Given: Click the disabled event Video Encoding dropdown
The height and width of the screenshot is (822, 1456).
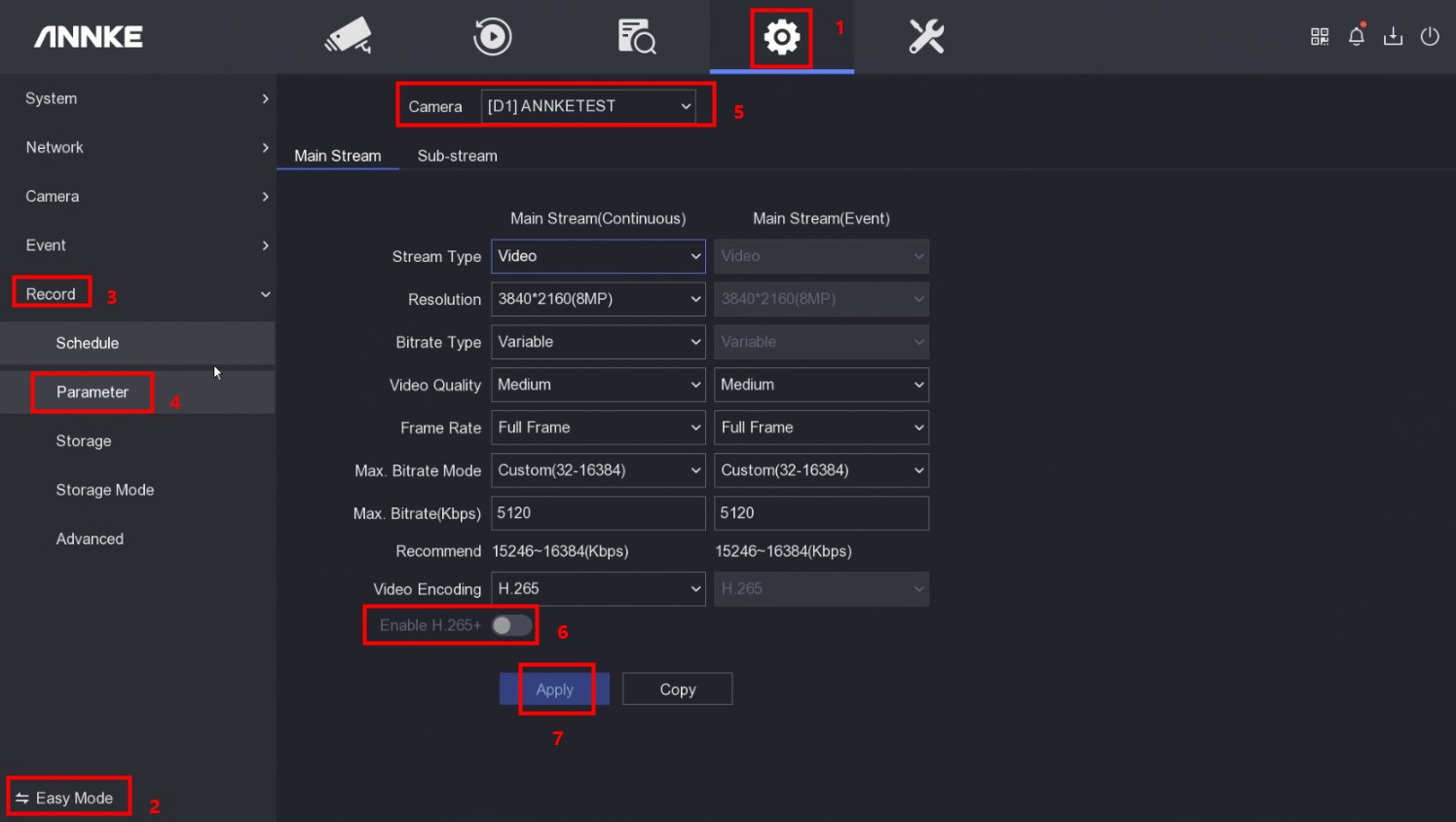Looking at the screenshot, I should [821, 589].
